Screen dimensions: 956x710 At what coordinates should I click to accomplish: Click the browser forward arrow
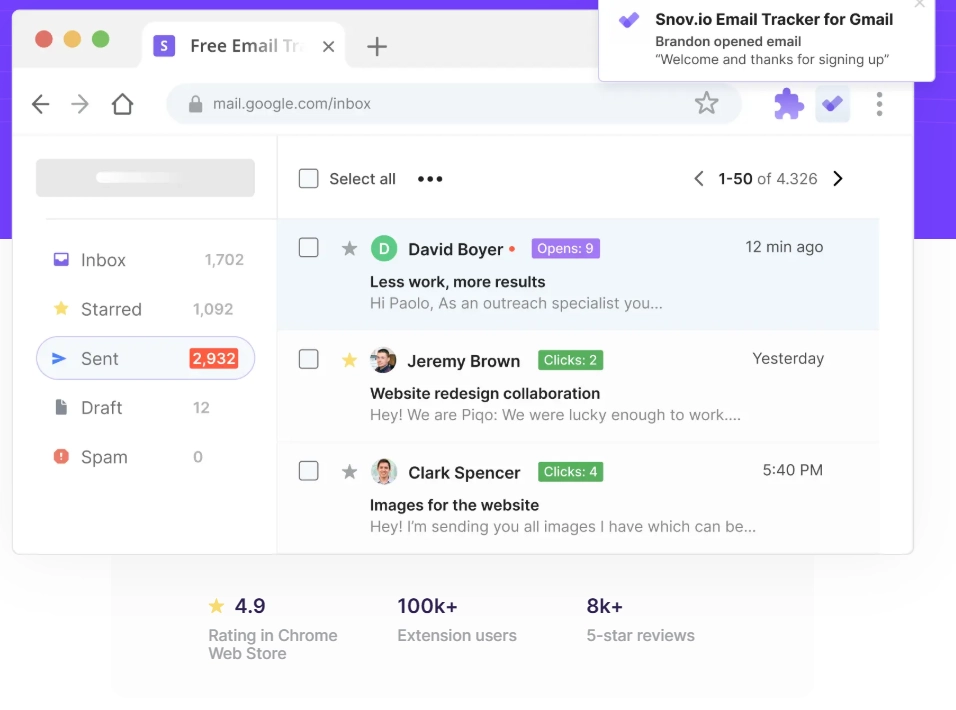(80, 104)
